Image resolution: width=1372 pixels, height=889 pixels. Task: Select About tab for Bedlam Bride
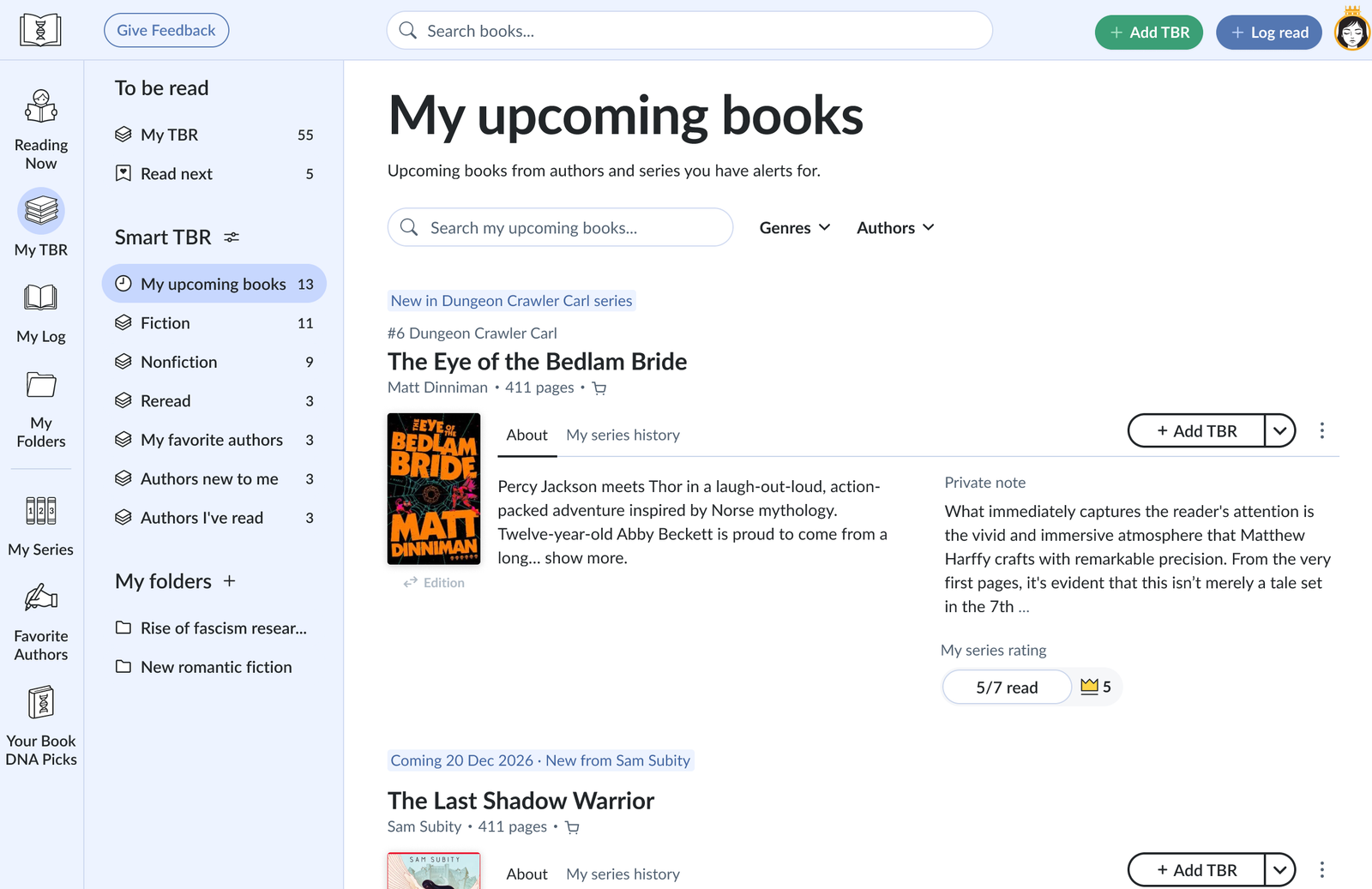click(527, 435)
